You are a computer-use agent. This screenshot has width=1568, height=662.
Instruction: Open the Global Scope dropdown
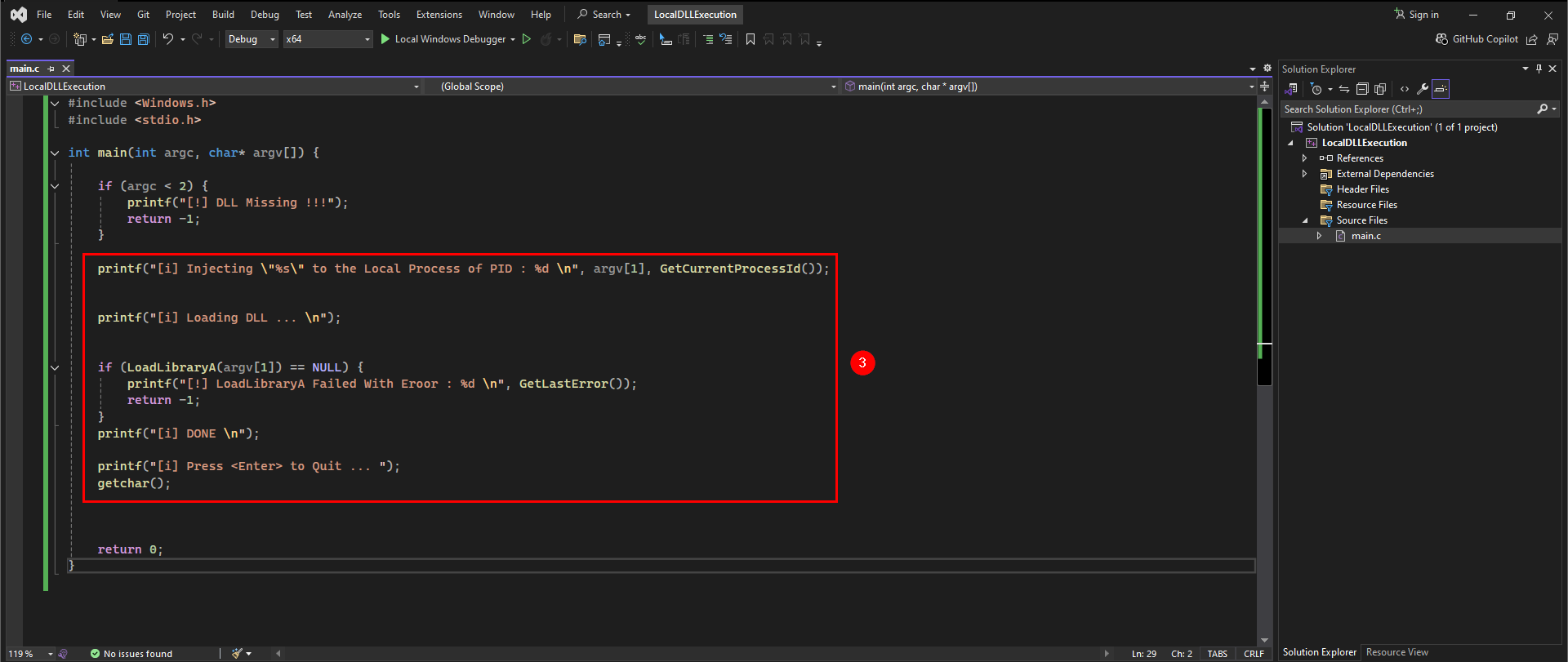[632, 87]
